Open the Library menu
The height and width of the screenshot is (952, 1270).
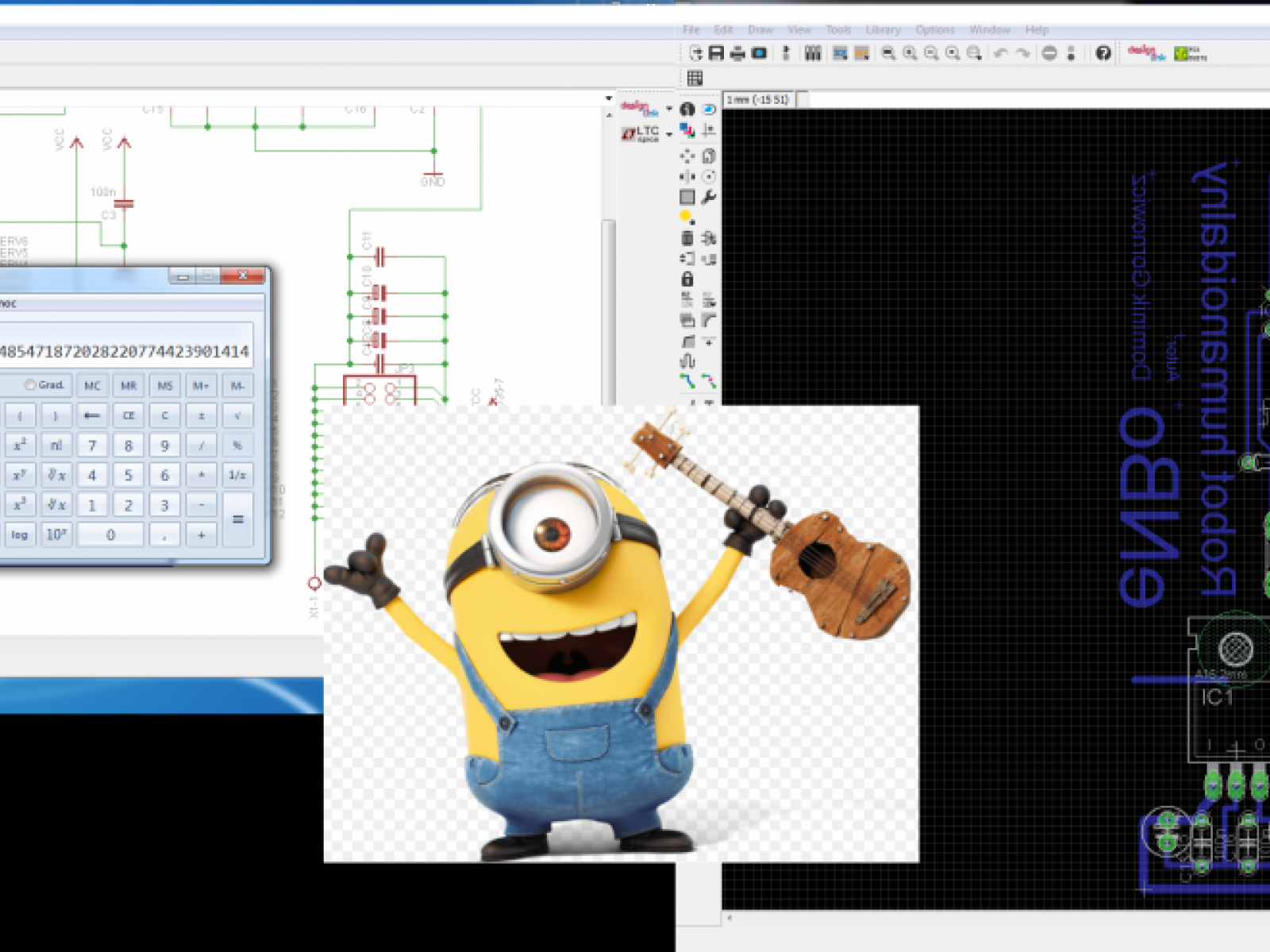click(x=883, y=29)
